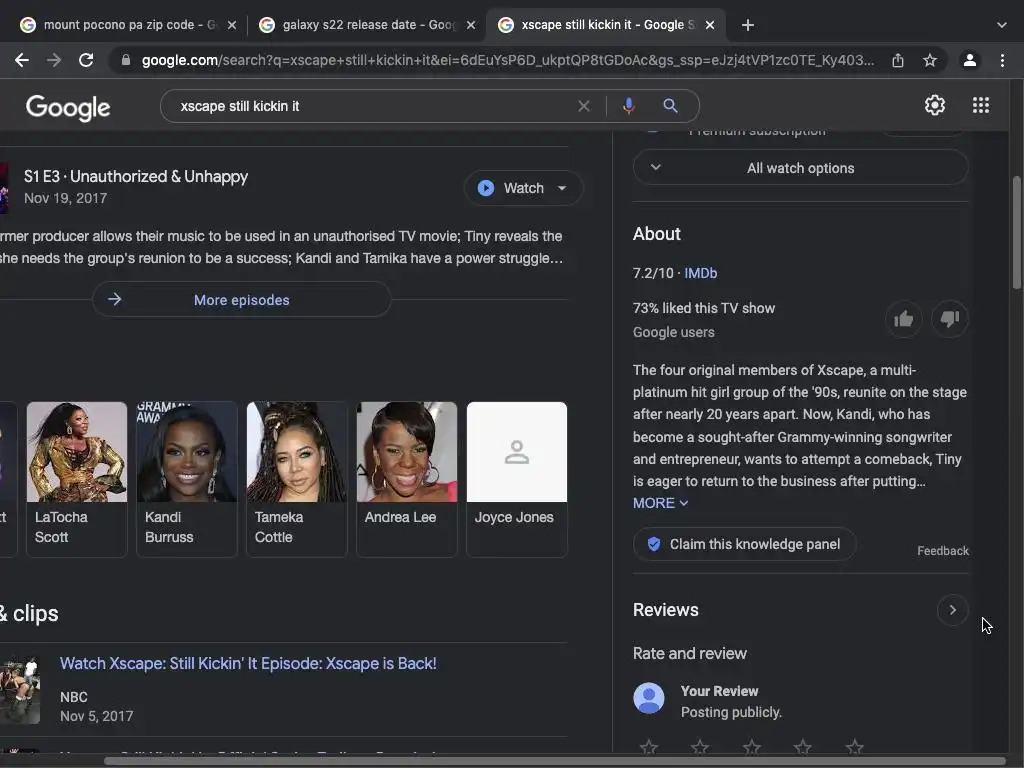Click the More episodes button

pos(242,300)
